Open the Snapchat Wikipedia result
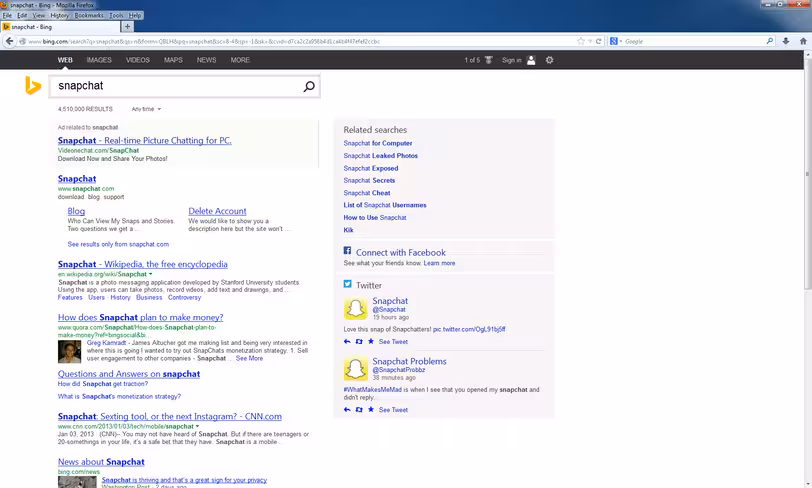 142,264
